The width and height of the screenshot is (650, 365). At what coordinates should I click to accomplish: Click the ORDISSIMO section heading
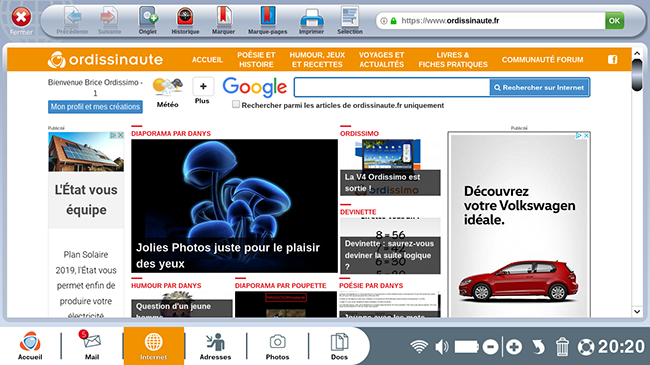tap(359, 134)
